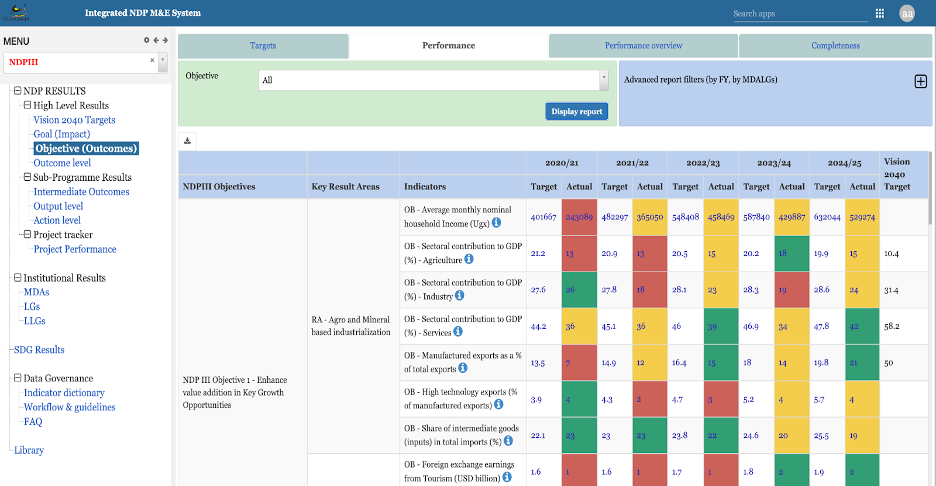
Task: Click the menu settings gear icon
Action: click(x=146, y=41)
